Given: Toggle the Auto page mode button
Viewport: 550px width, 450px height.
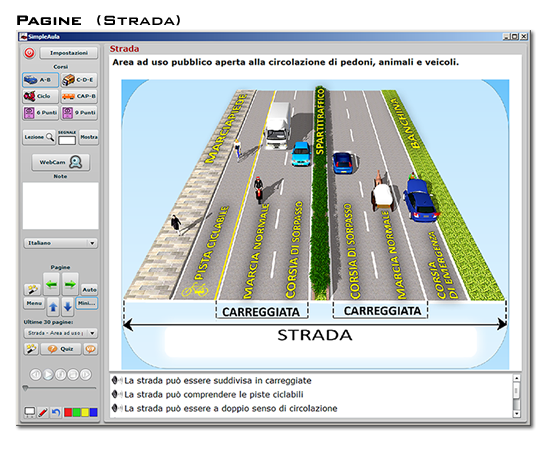Looking at the screenshot, I should coord(89,290).
